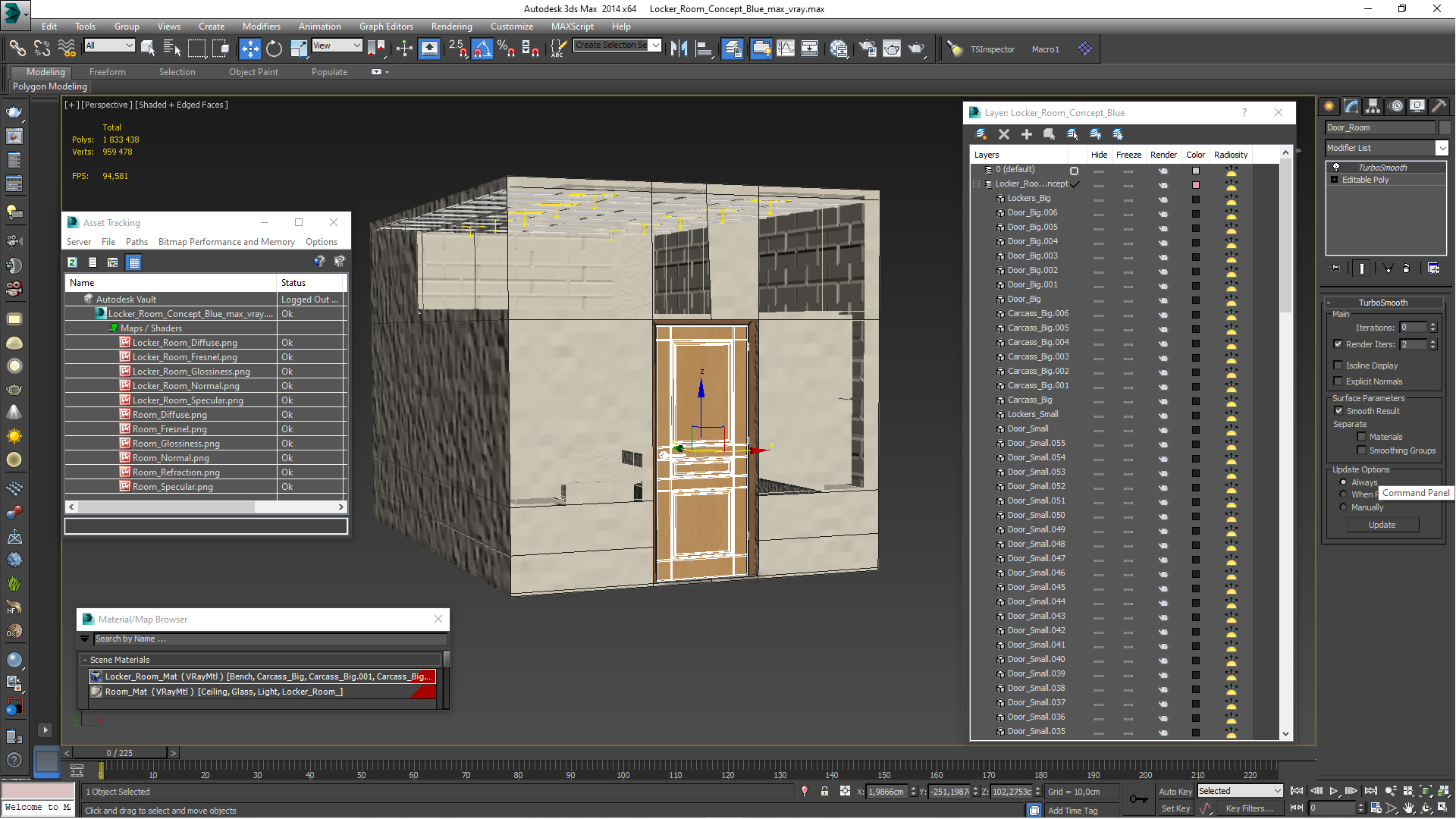1456x819 pixels.
Task: Select the Always update option
Action: click(1343, 482)
